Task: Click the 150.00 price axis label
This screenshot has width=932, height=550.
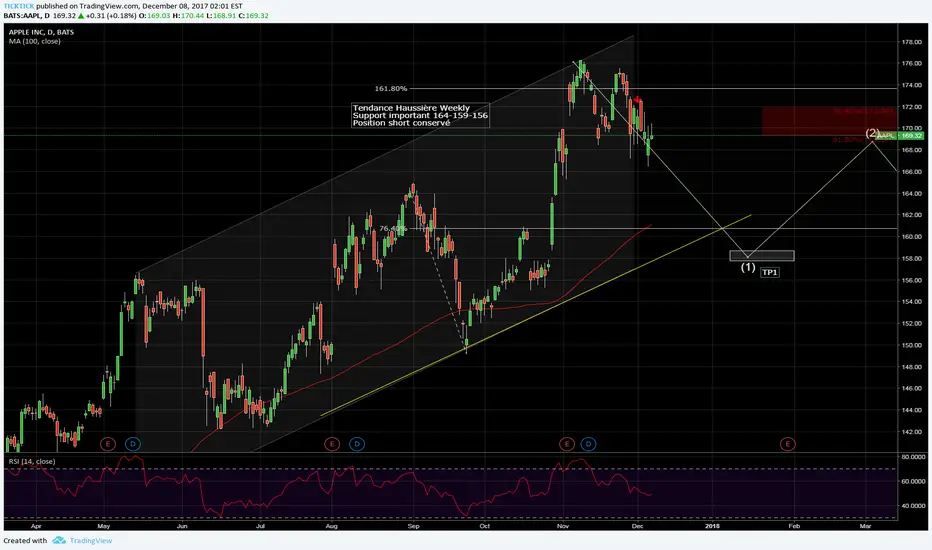Action: pyautogui.click(x=912, y=345)
